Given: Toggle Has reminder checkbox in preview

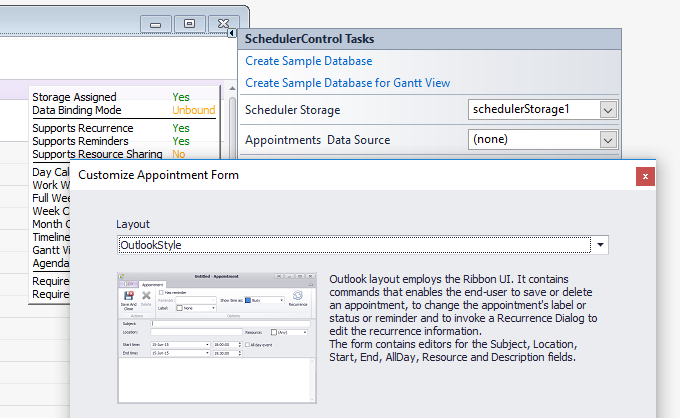Looking at the screenshot, I should click(160, 291).
